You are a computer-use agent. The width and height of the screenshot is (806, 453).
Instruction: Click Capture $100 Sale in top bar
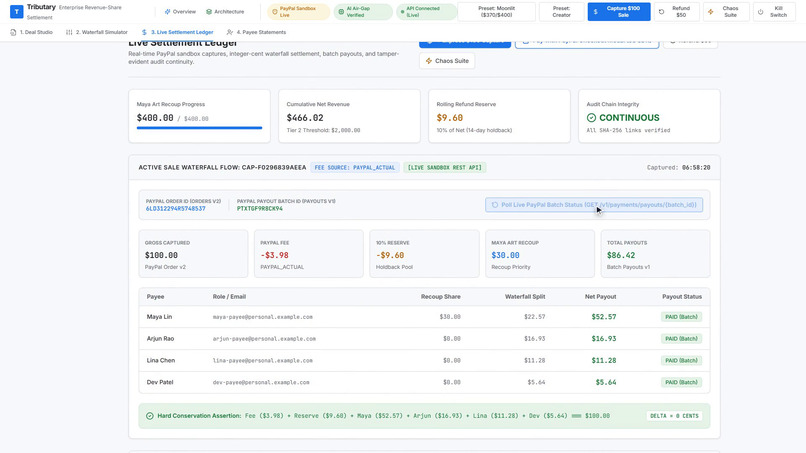pyautogui.click(x=619, y=11)
